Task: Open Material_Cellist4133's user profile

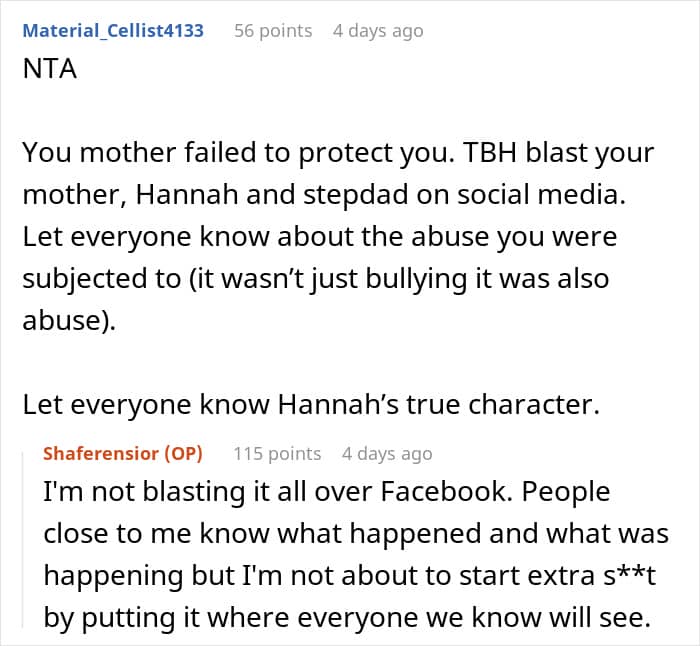Action: 113,30
